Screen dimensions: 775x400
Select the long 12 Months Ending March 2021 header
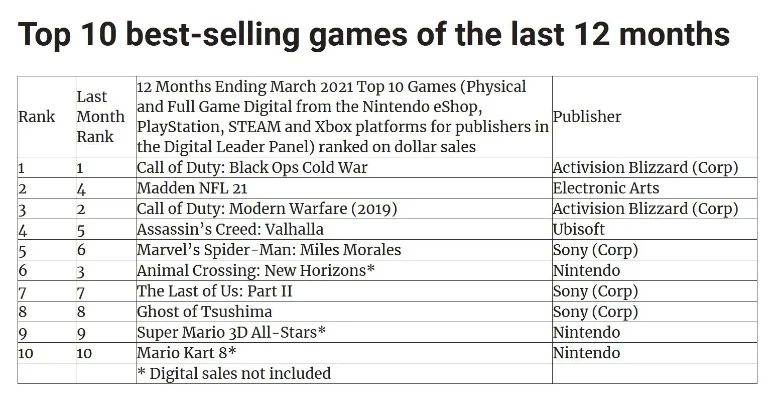[x=343, y=117]
